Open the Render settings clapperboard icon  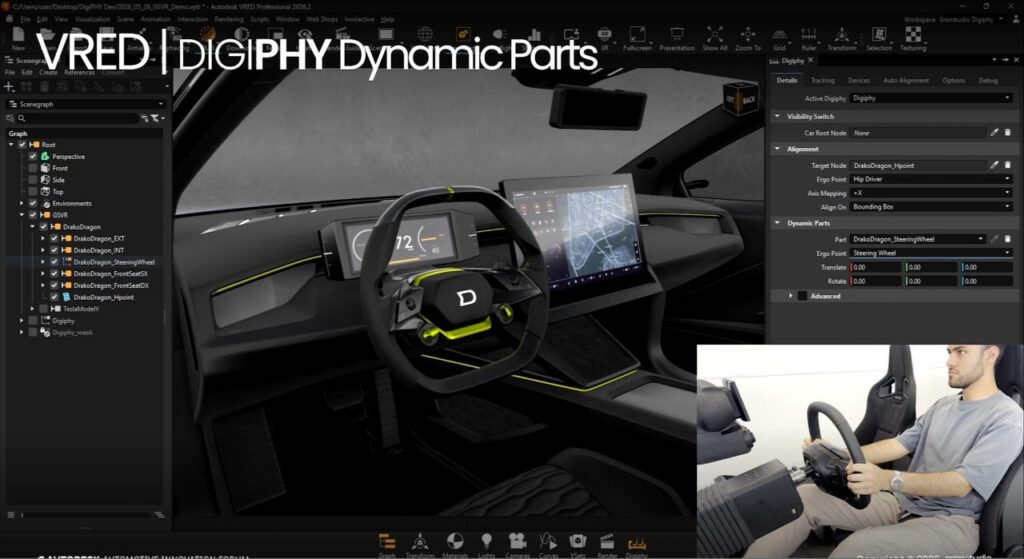click(607, 542)
